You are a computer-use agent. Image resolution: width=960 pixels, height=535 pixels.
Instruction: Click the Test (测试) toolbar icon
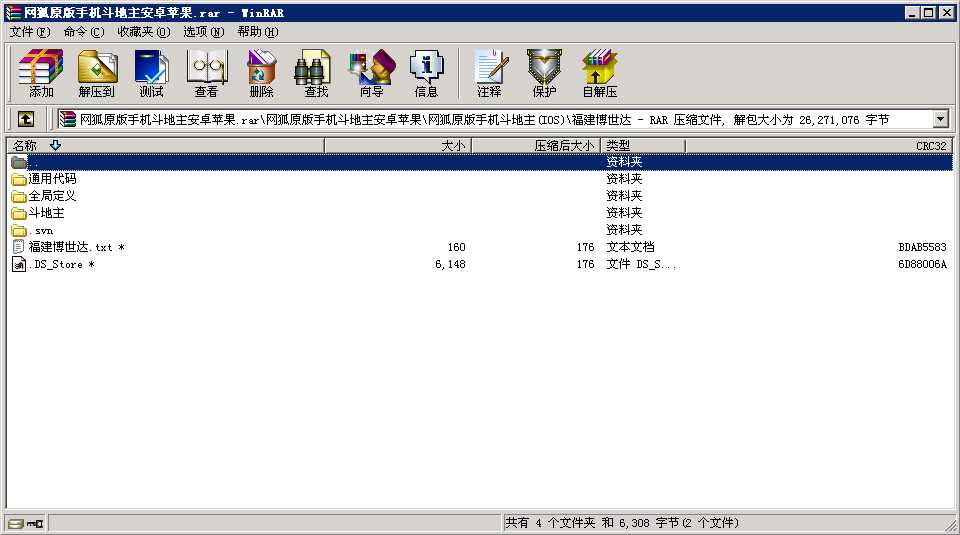151,73
